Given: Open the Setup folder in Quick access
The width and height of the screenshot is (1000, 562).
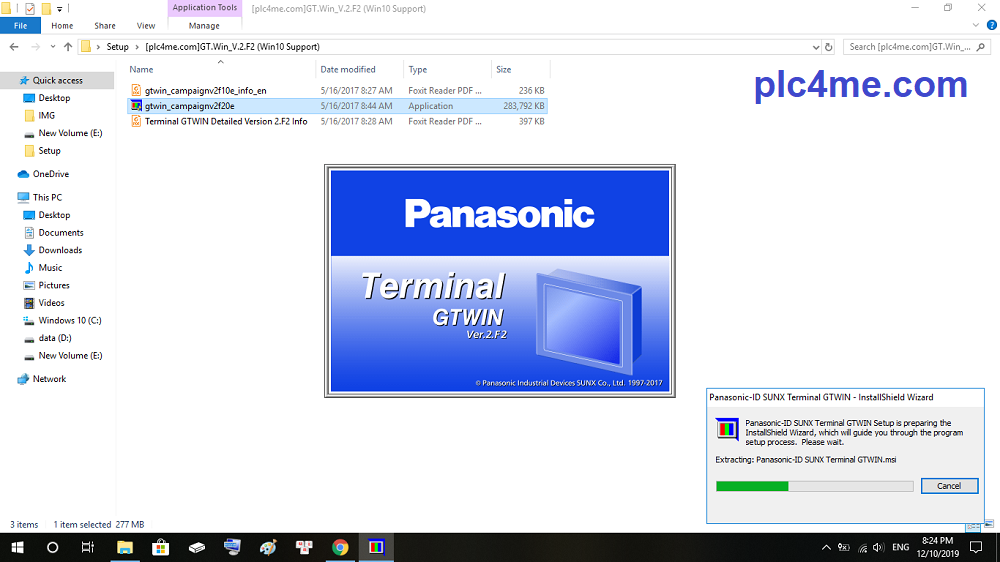Looking at the screenshot, I should (49, 151).
